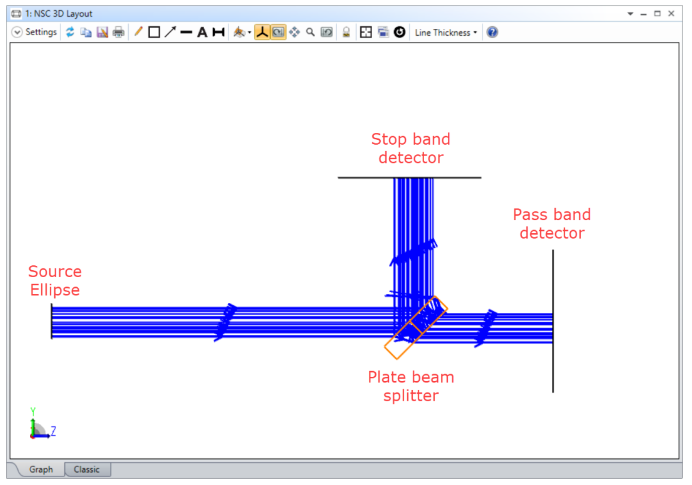Toggle the camera view rotation button

pos(278,32)
